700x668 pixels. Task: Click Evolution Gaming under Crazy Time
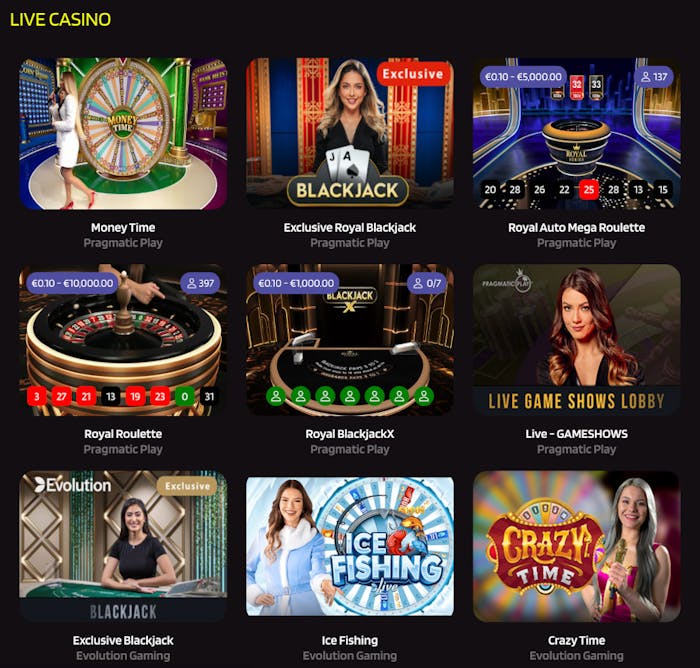[577, 655]
